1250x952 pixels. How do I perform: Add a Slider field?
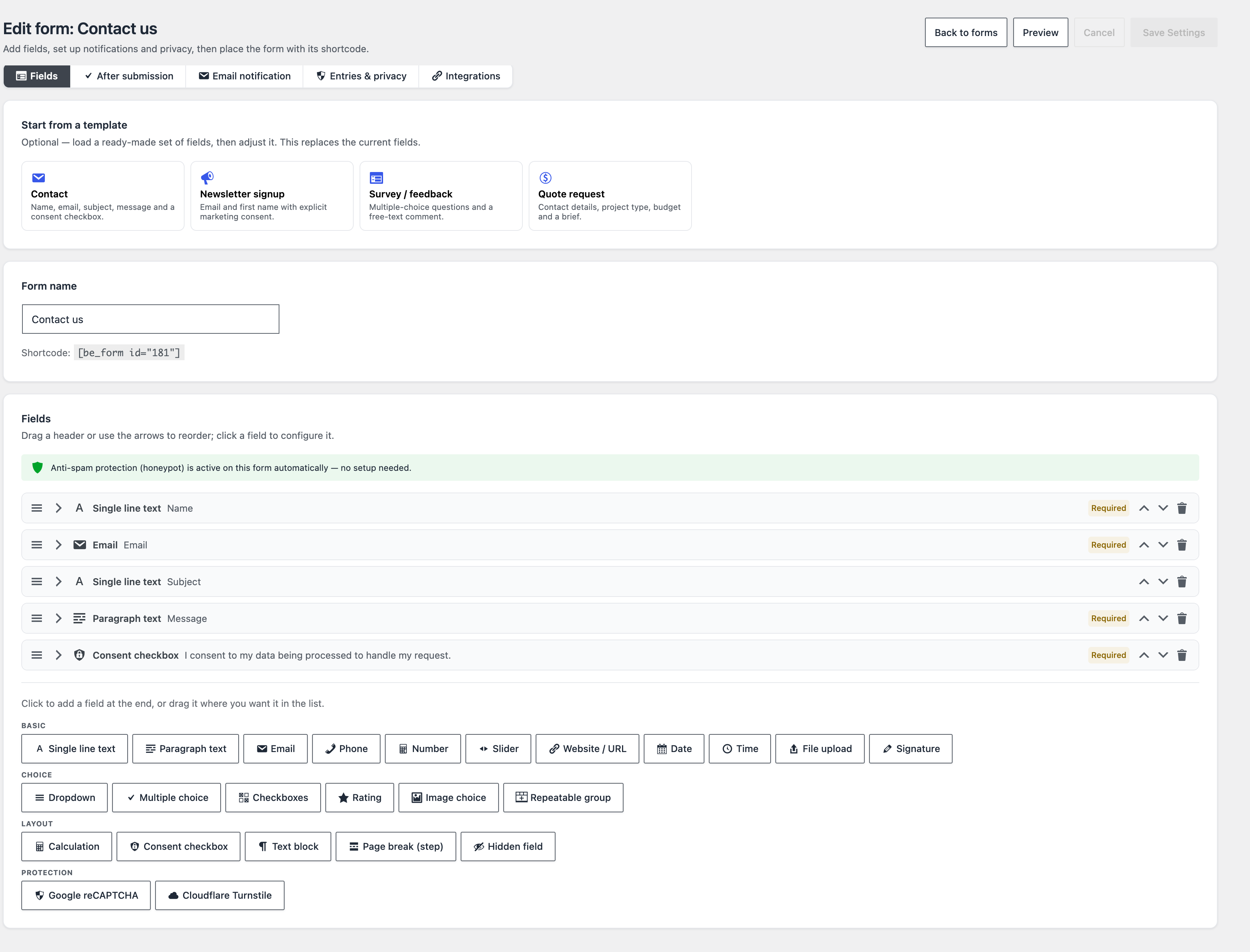click(498, 749)
